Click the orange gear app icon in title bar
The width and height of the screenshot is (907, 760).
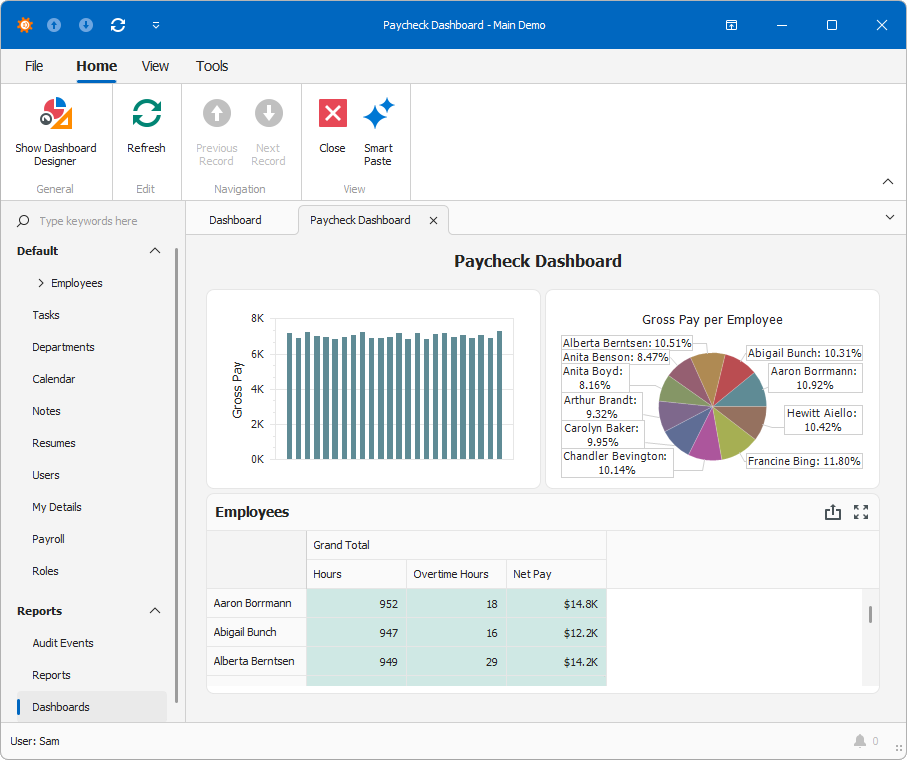click(x=25, y=25)
